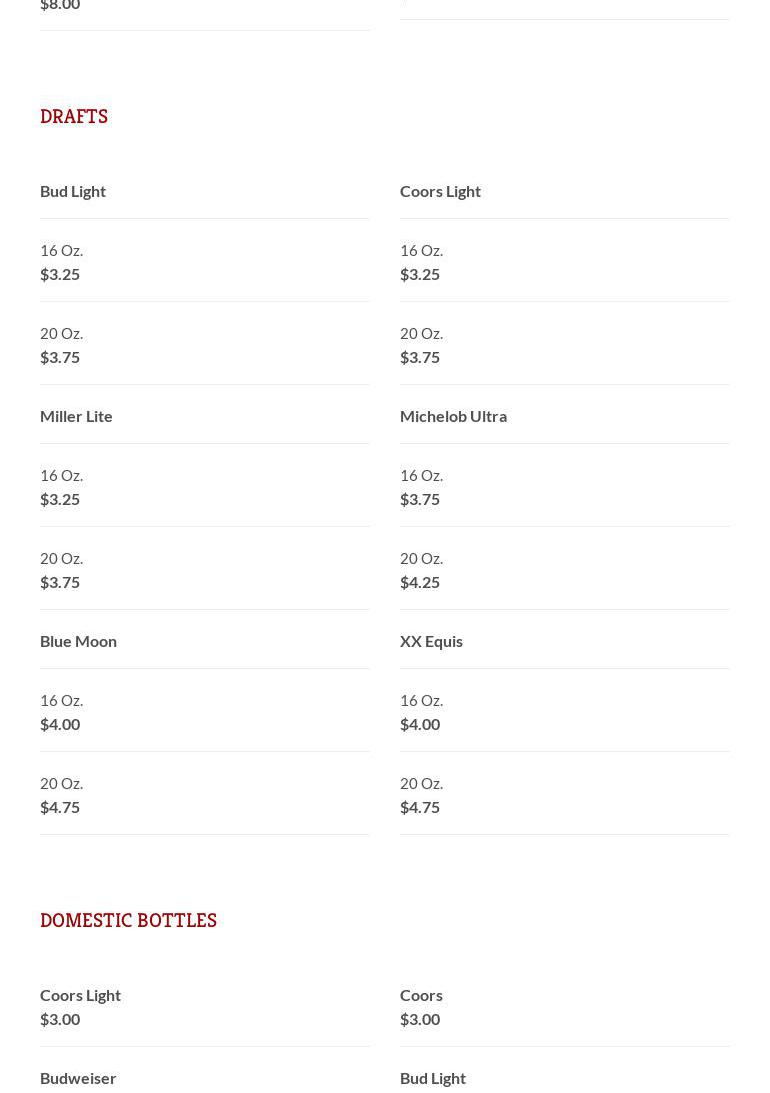Click the Drafts section heading

[x=74, y=117]
